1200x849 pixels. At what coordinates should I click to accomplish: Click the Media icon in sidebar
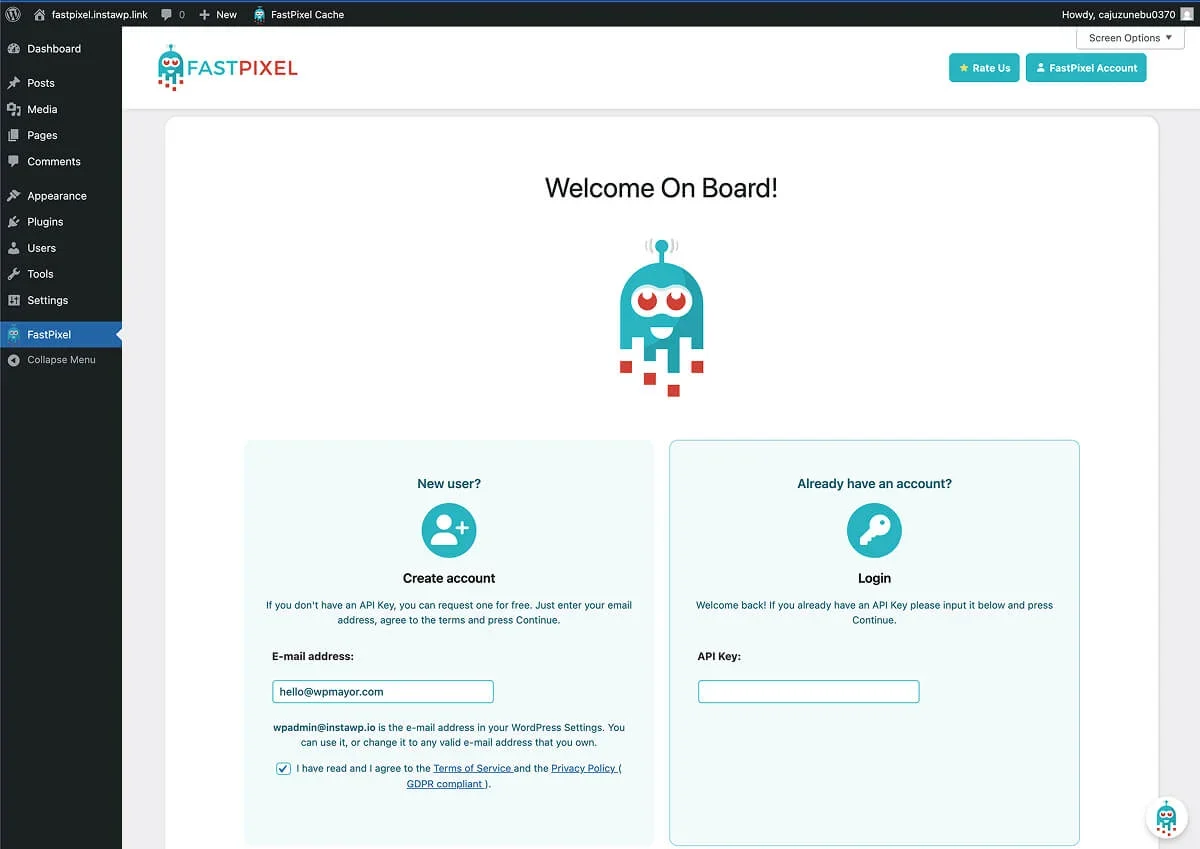[x=13, y=109]
